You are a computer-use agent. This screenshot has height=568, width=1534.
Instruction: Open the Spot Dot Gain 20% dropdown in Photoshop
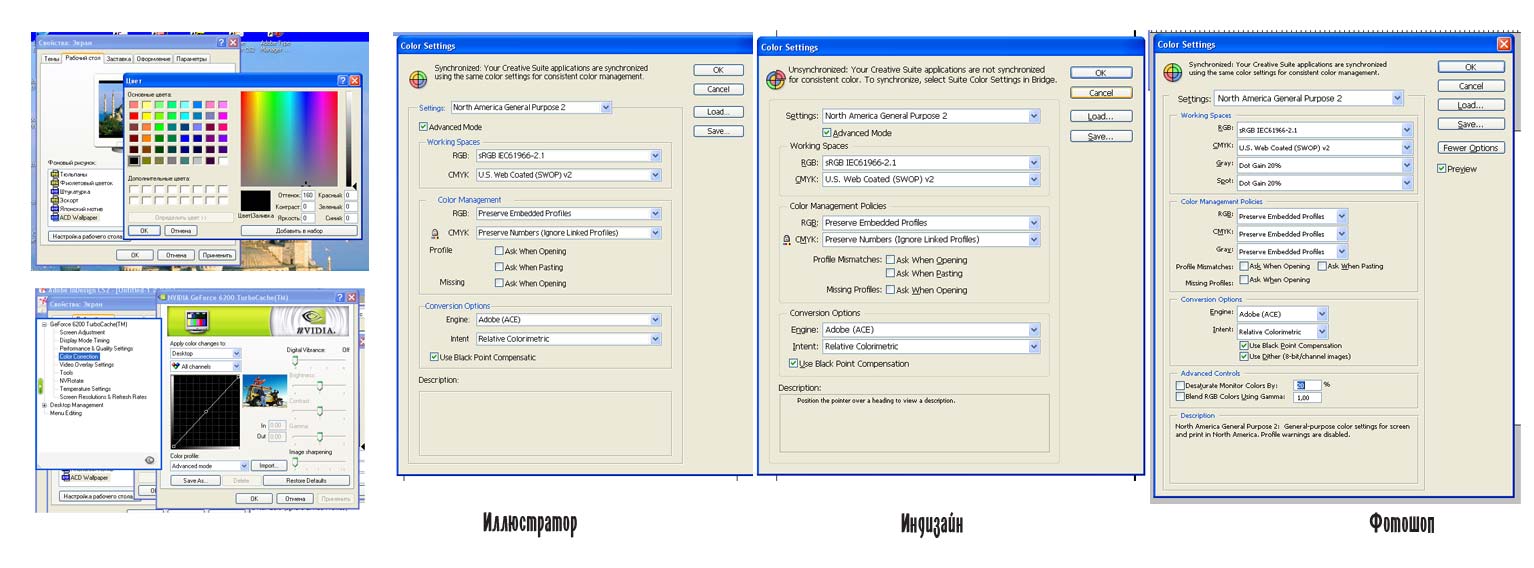1324,183
